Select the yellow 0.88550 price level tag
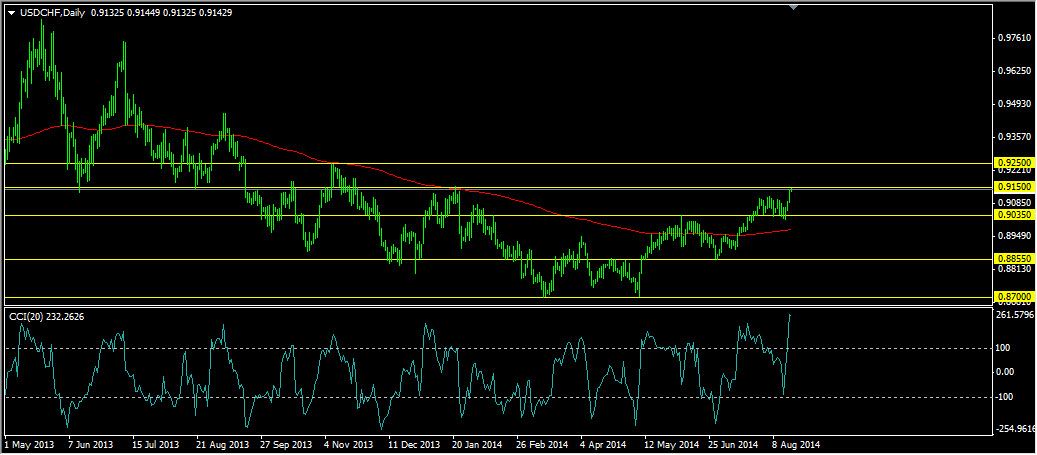Screen dimensions: 1037x455 click(1013, 259)
